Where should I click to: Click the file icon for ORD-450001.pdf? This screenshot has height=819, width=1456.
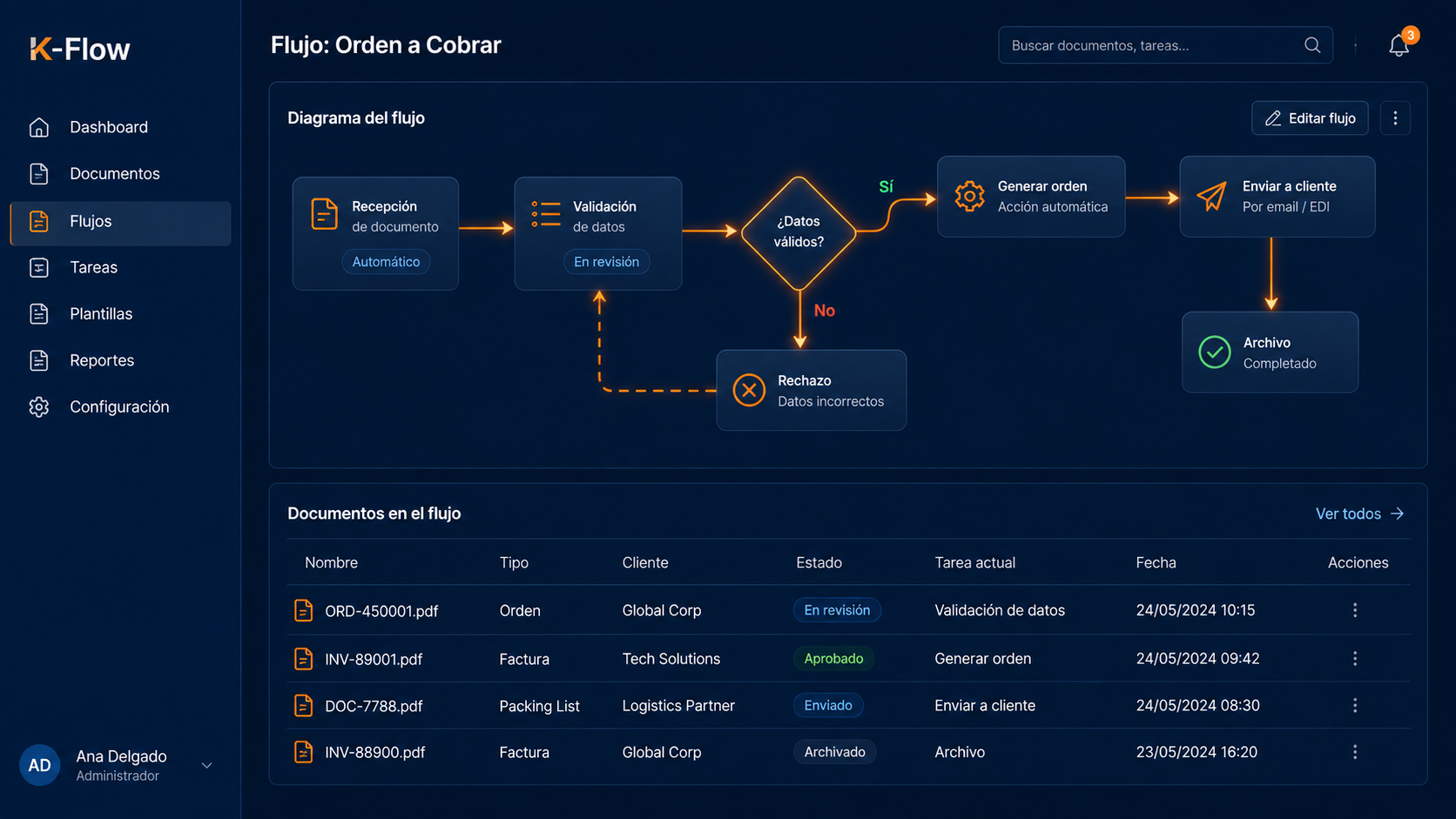click(303, 610)
